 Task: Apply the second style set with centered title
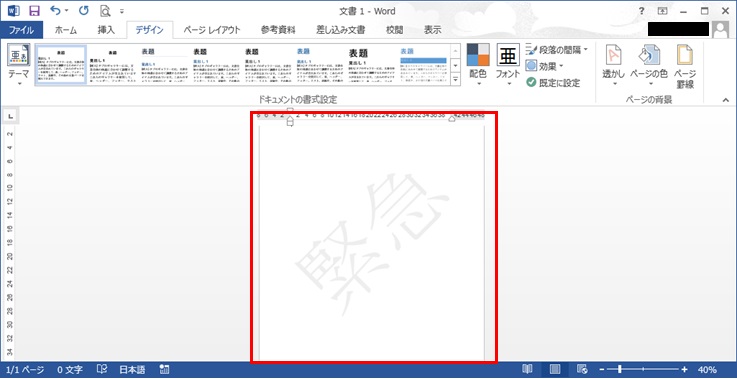coord(112,65)
